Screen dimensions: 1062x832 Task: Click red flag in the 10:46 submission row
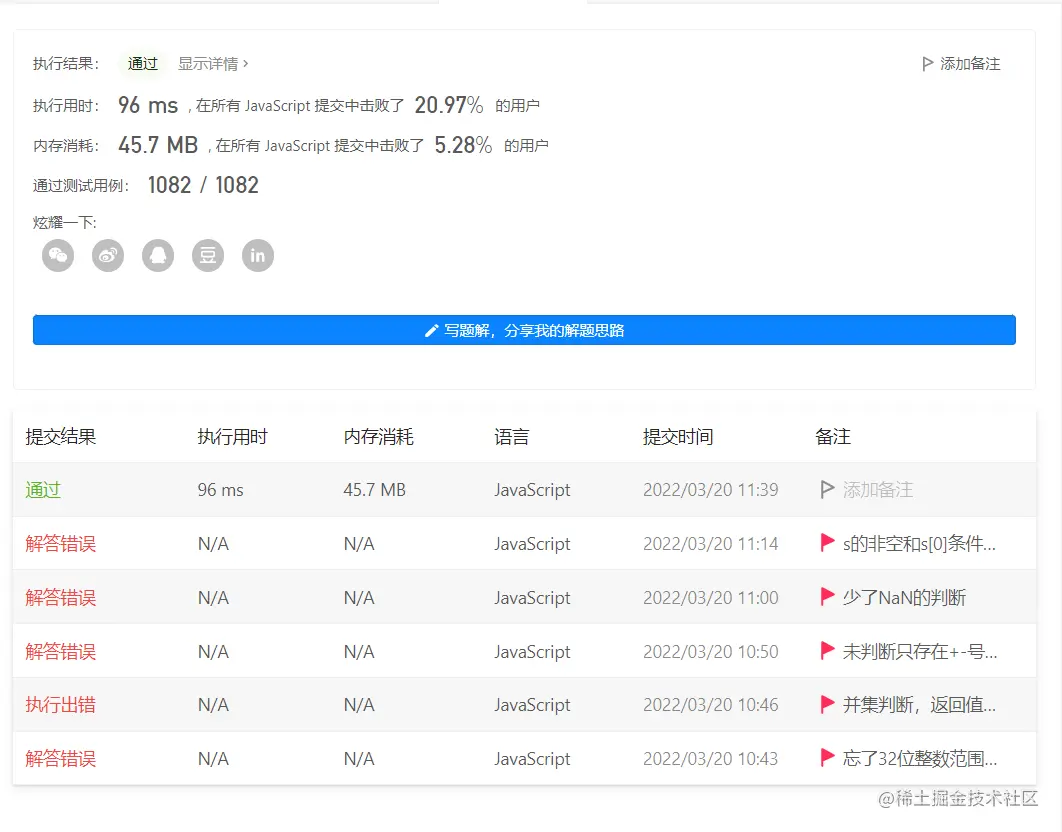[827, 704]
